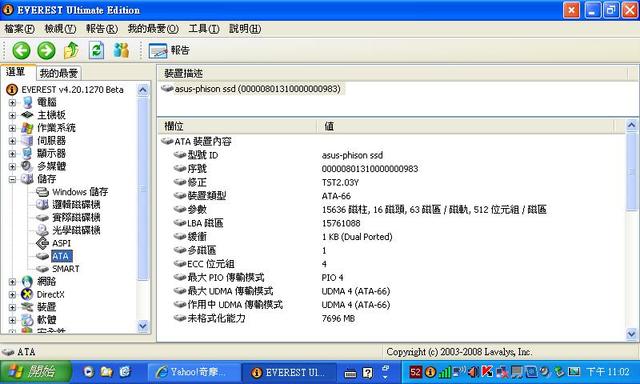Expand the 電腦 tree node

12,102
